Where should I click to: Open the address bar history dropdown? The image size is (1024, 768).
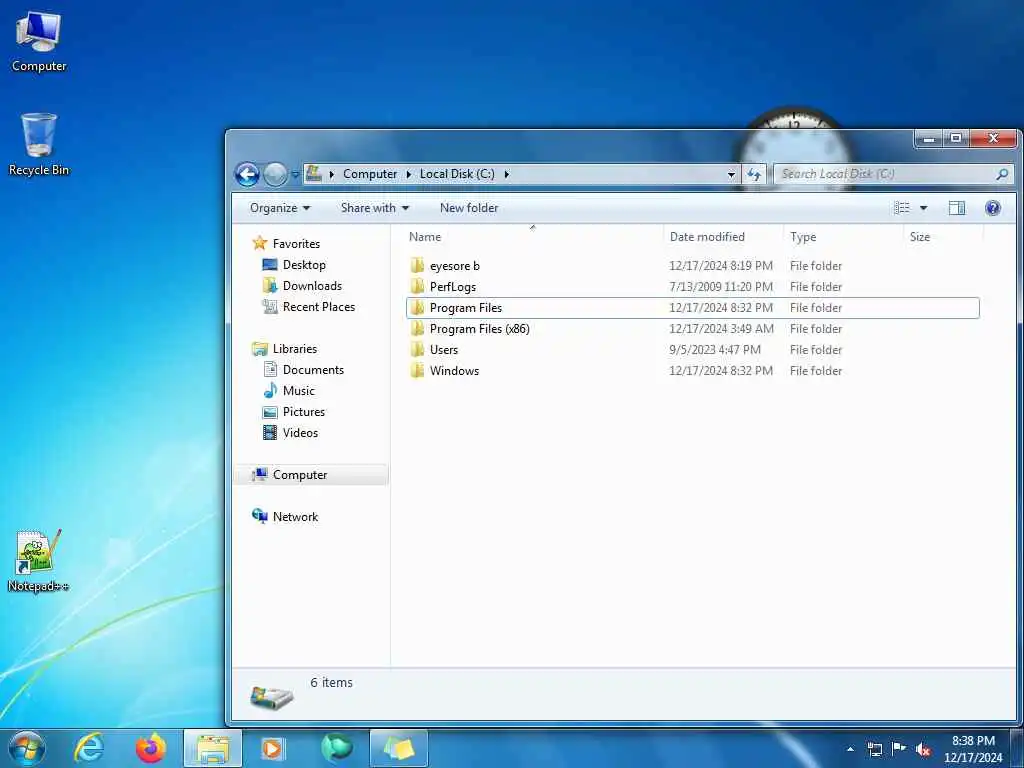[731, 174]
